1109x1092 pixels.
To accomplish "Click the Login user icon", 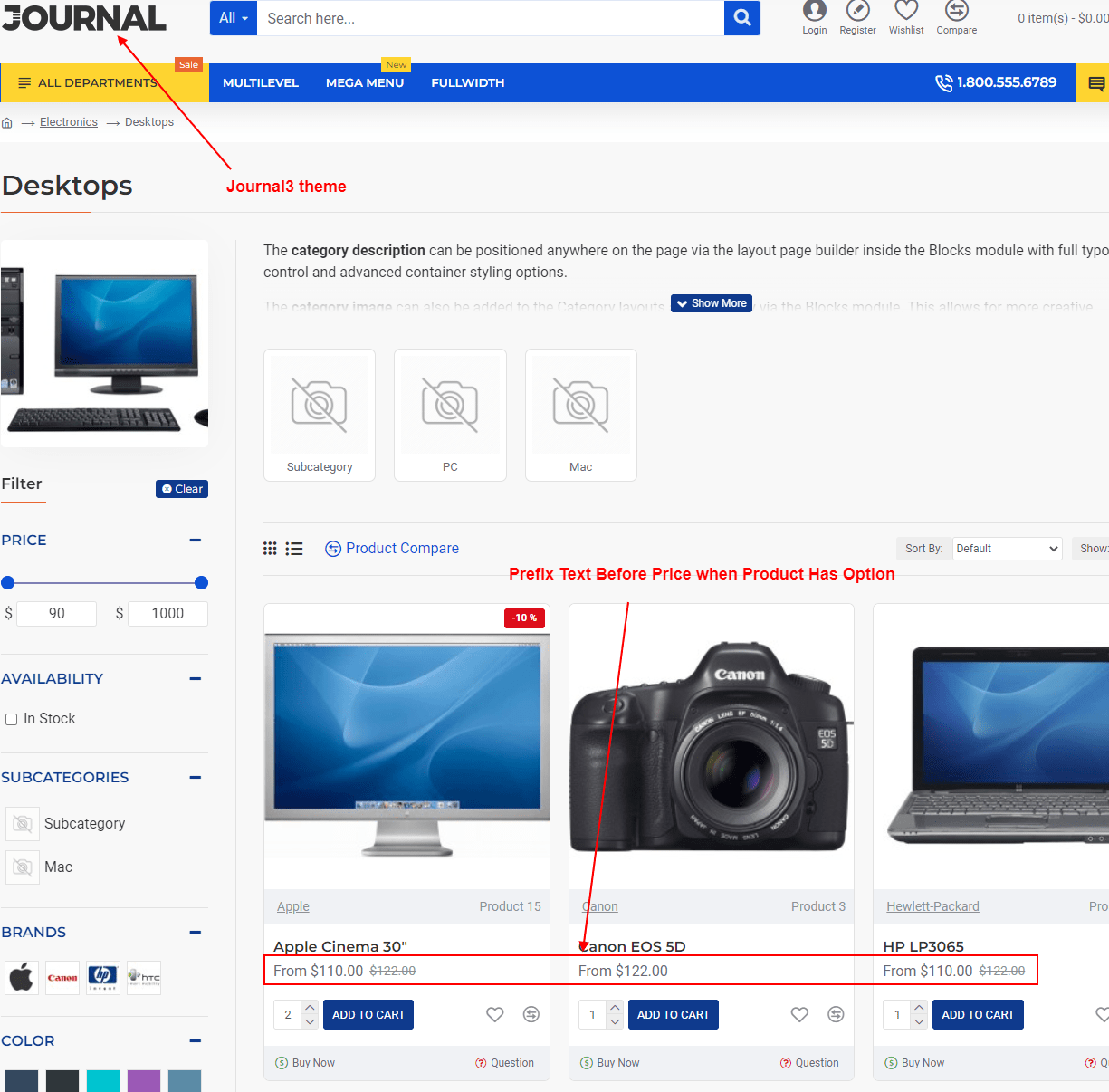I will pos(814,11).
